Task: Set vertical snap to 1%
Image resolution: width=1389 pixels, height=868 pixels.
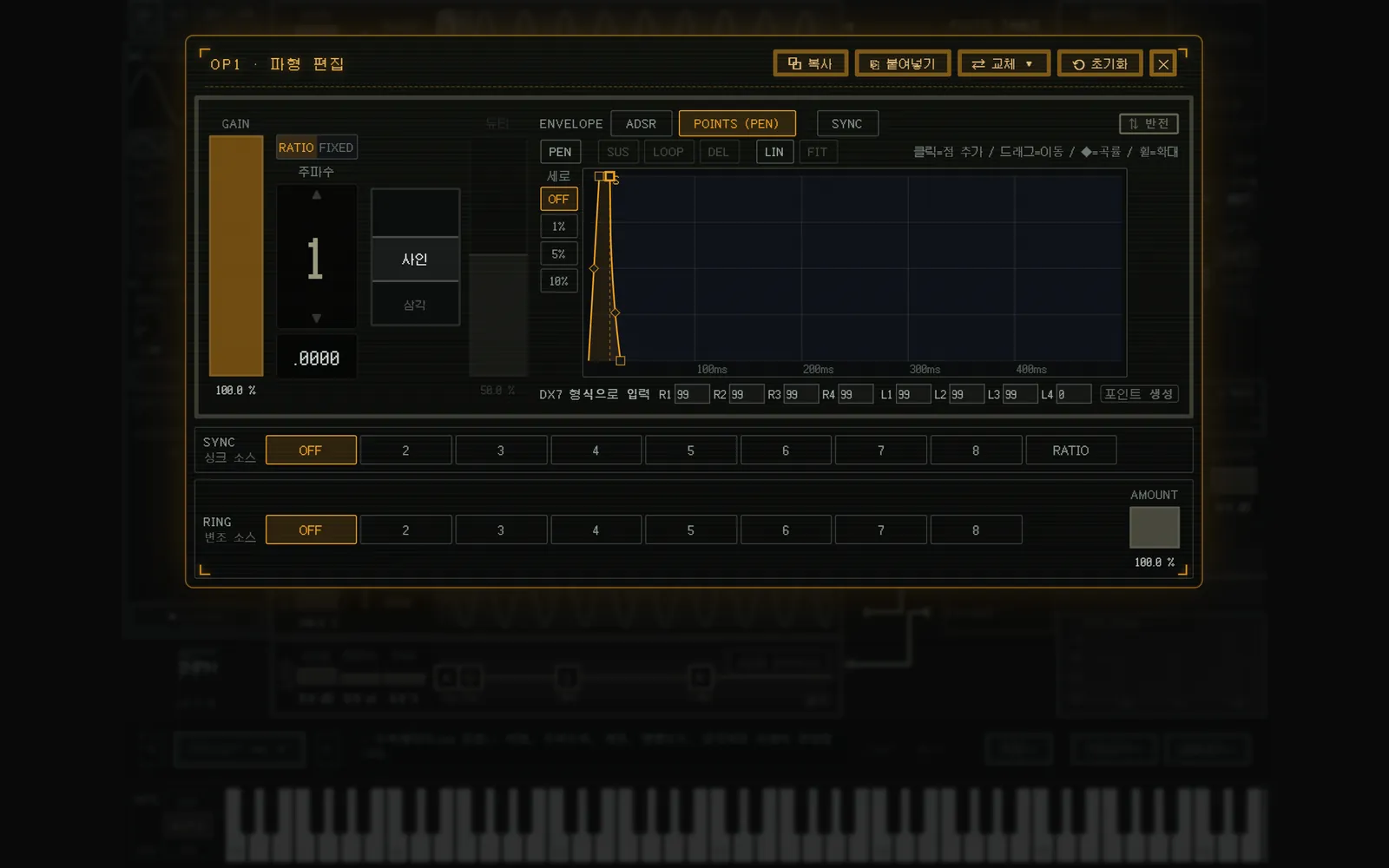Action: click(559, 227)
